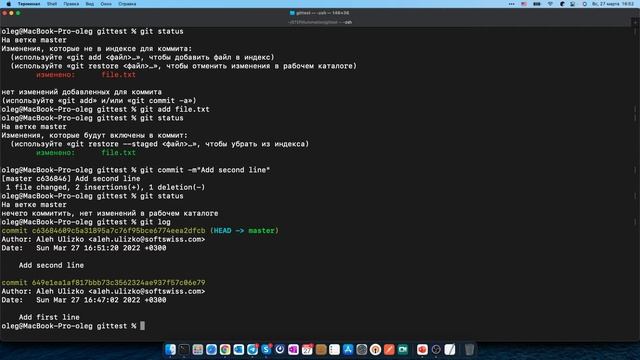Click the terminal cursor at the last prompt
640x360 pixels.
tap(142, 326)
